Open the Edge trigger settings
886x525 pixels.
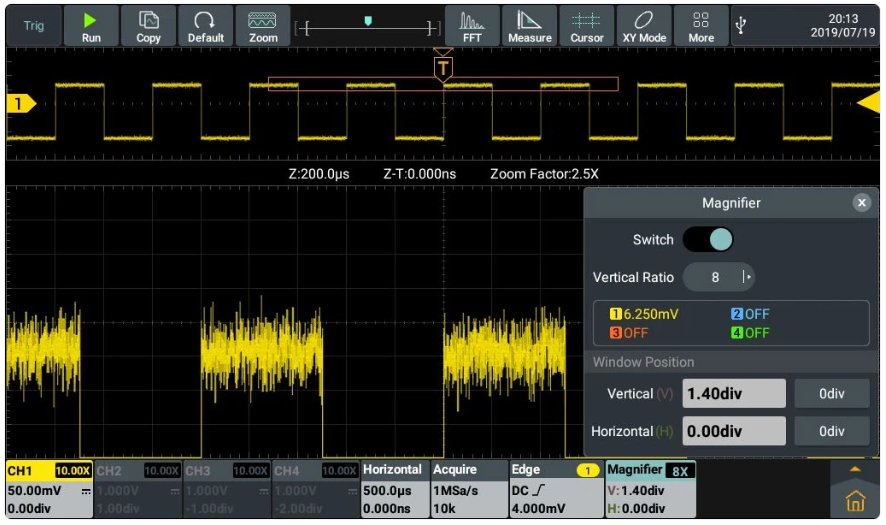(x=555, y=489)
